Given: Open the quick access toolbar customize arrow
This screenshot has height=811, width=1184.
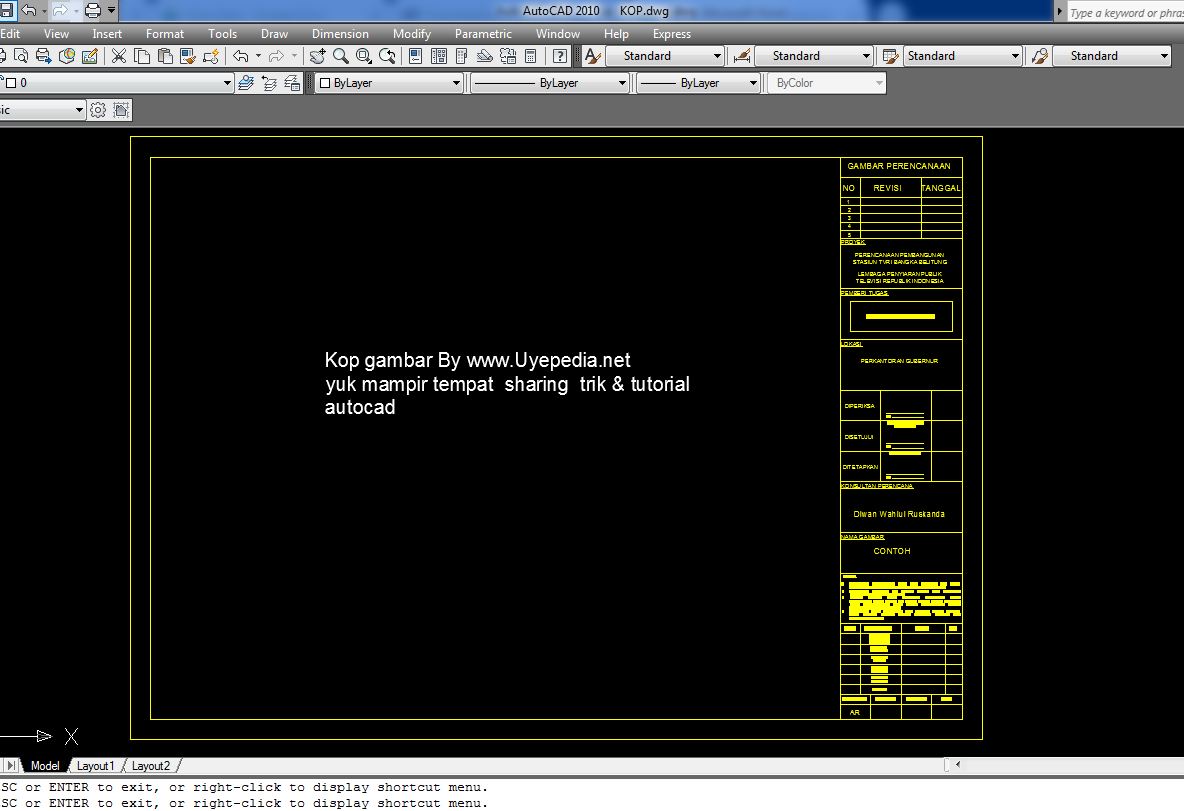Looking at the screenshot, I should point(111,11).
